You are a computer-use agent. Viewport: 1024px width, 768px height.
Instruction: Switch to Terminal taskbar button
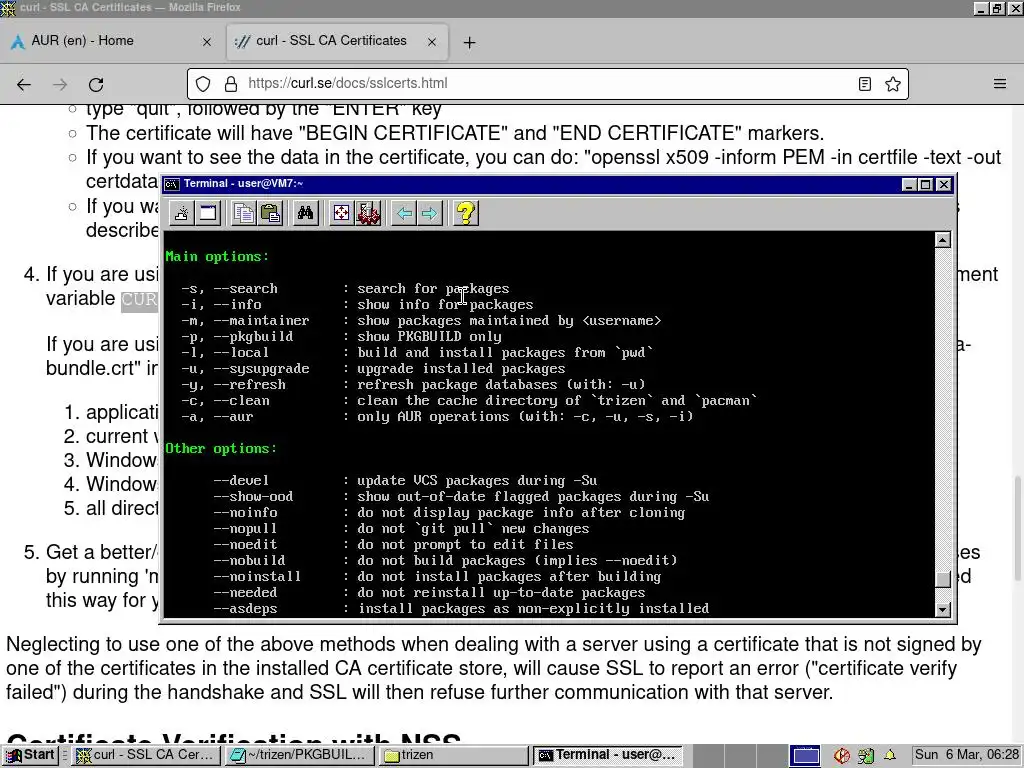[607, 755]
